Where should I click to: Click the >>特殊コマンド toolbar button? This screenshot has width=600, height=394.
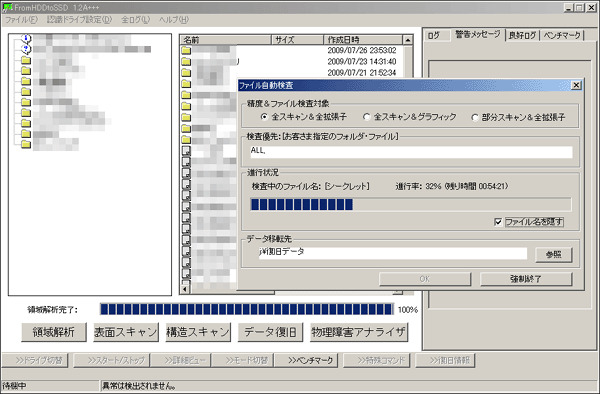(377, 360)
